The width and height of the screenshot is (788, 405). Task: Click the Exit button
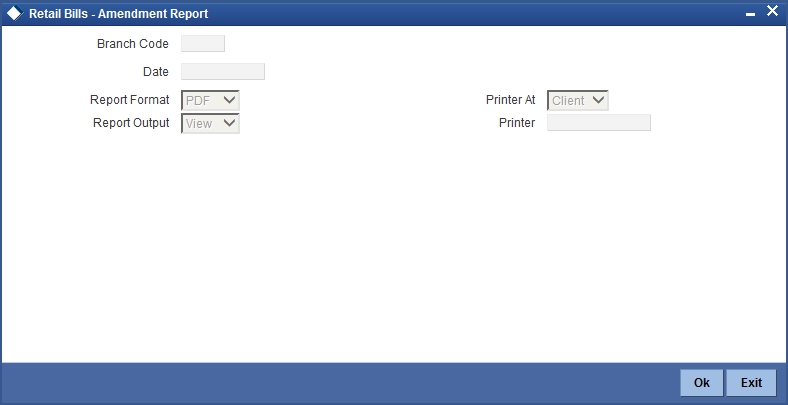(751, 383)
